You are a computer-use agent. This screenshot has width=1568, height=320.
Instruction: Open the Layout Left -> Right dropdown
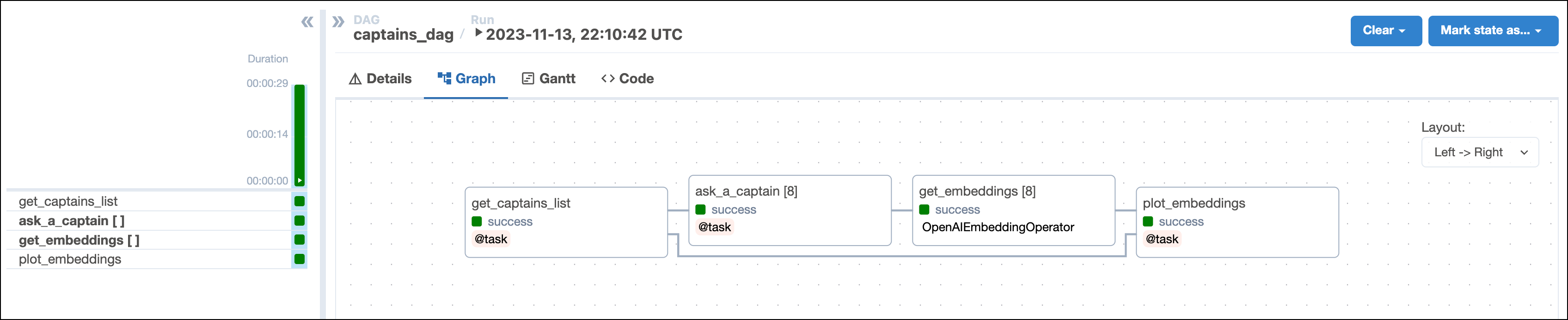1480,152
